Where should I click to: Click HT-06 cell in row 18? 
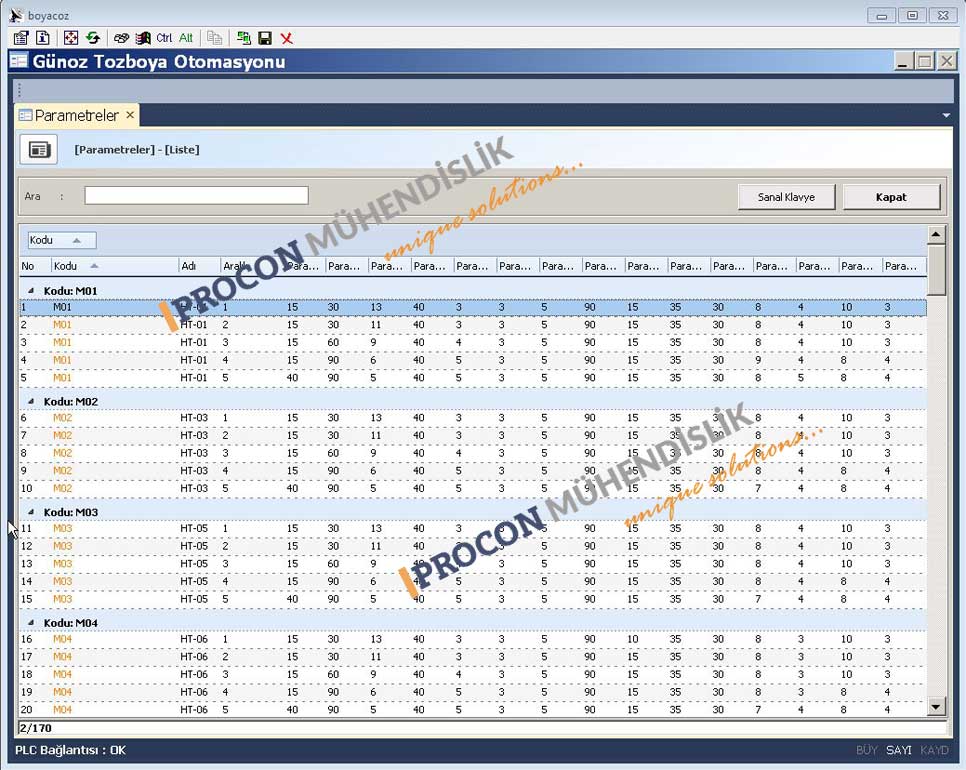(194, 675)
